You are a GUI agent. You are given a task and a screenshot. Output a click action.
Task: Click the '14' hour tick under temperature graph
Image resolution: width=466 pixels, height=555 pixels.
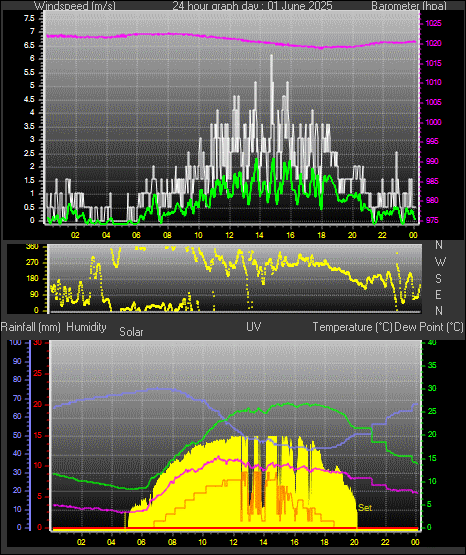pos(263,542)
